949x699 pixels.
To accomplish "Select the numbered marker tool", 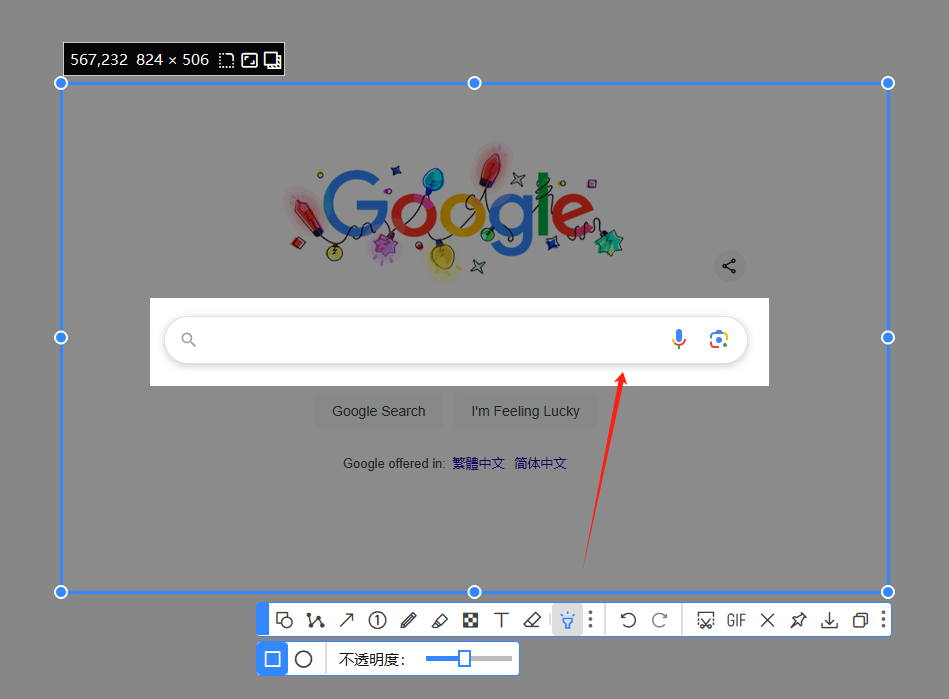I will tap(377, 620).
